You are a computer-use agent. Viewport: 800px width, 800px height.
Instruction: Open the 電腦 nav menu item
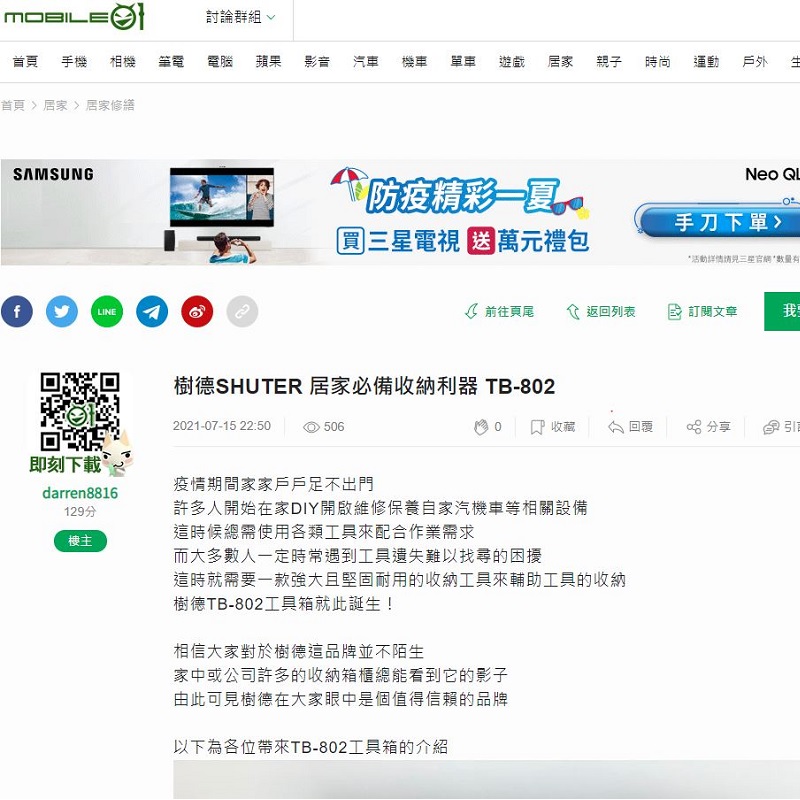pyautogui.click(x=220, y=62)
